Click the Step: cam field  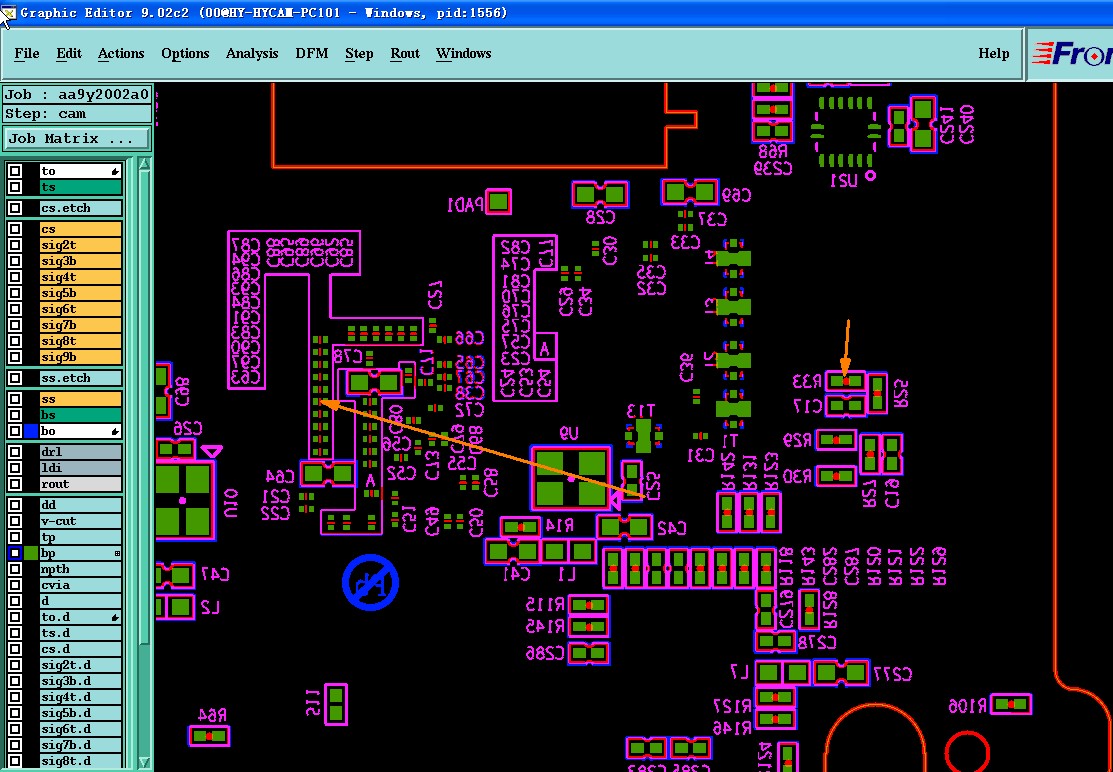(77, 114)
